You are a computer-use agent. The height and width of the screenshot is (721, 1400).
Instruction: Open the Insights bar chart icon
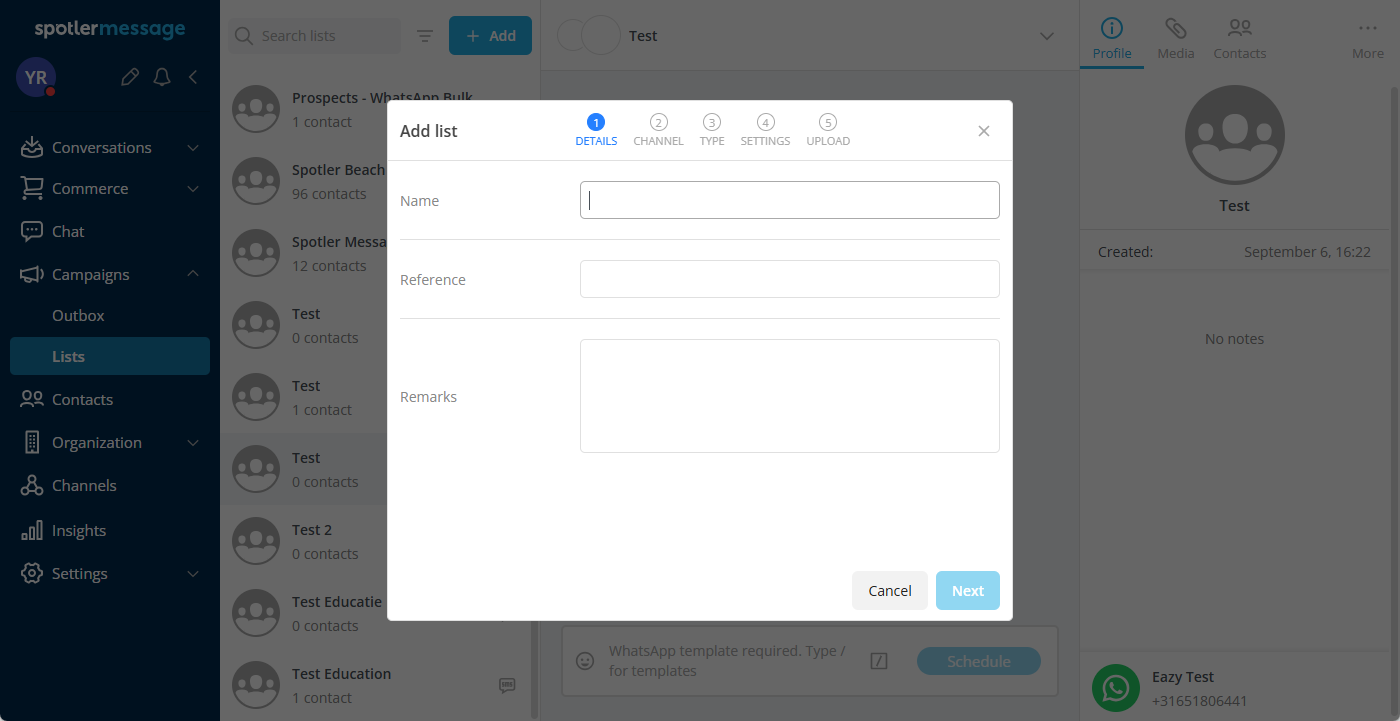tap(32, 530)
